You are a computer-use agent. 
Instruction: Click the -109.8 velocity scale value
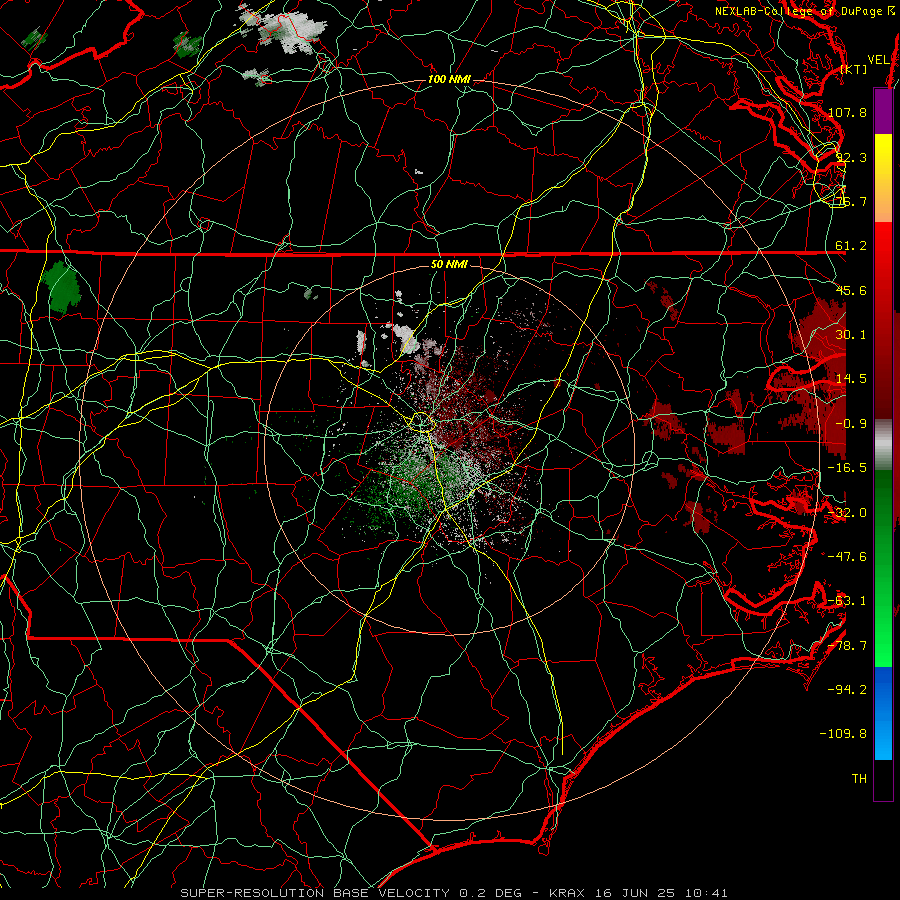point(844,734)
